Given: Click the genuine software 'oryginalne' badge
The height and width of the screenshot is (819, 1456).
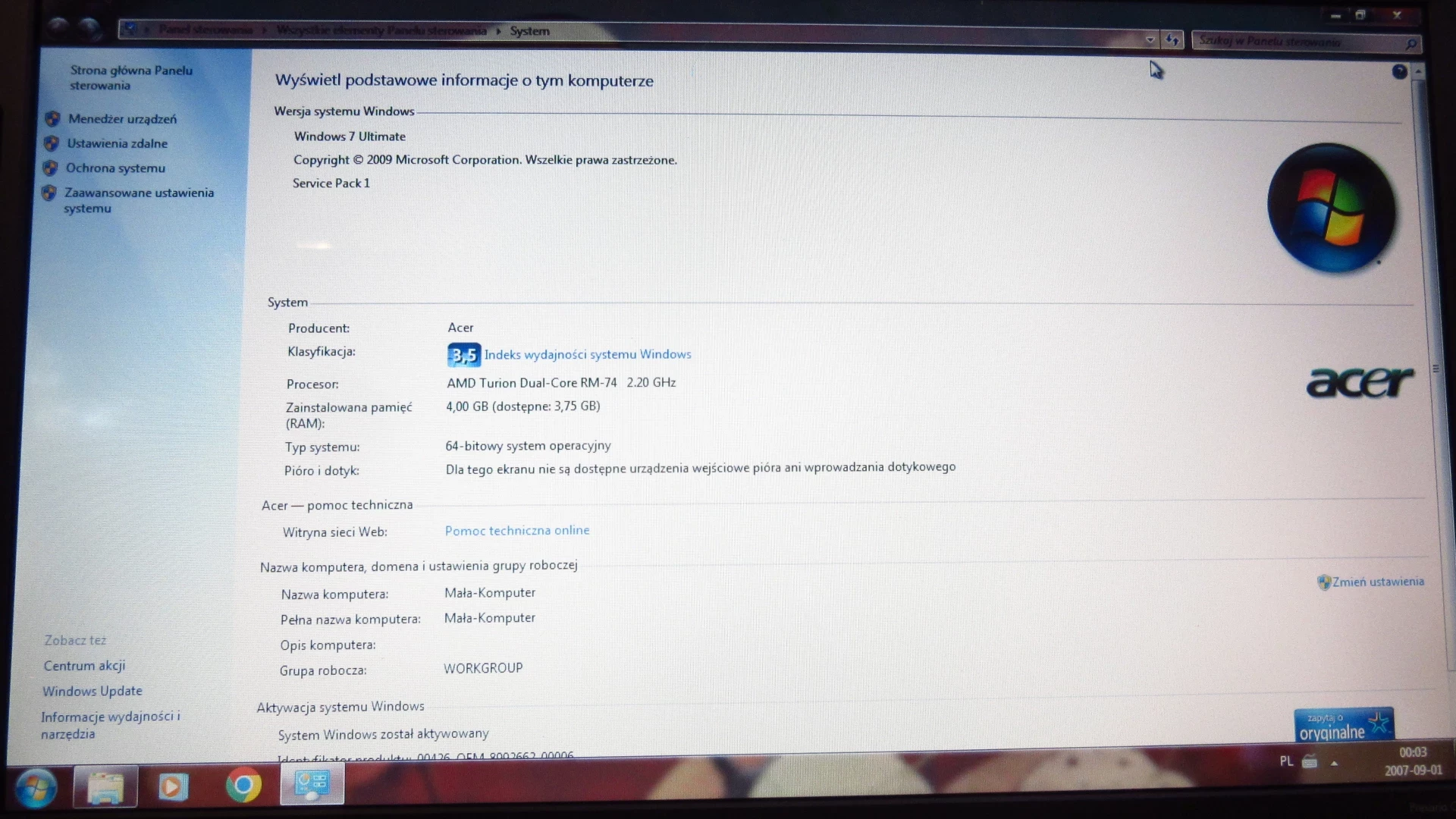Looking at the screenshot, I should 1344,726.
